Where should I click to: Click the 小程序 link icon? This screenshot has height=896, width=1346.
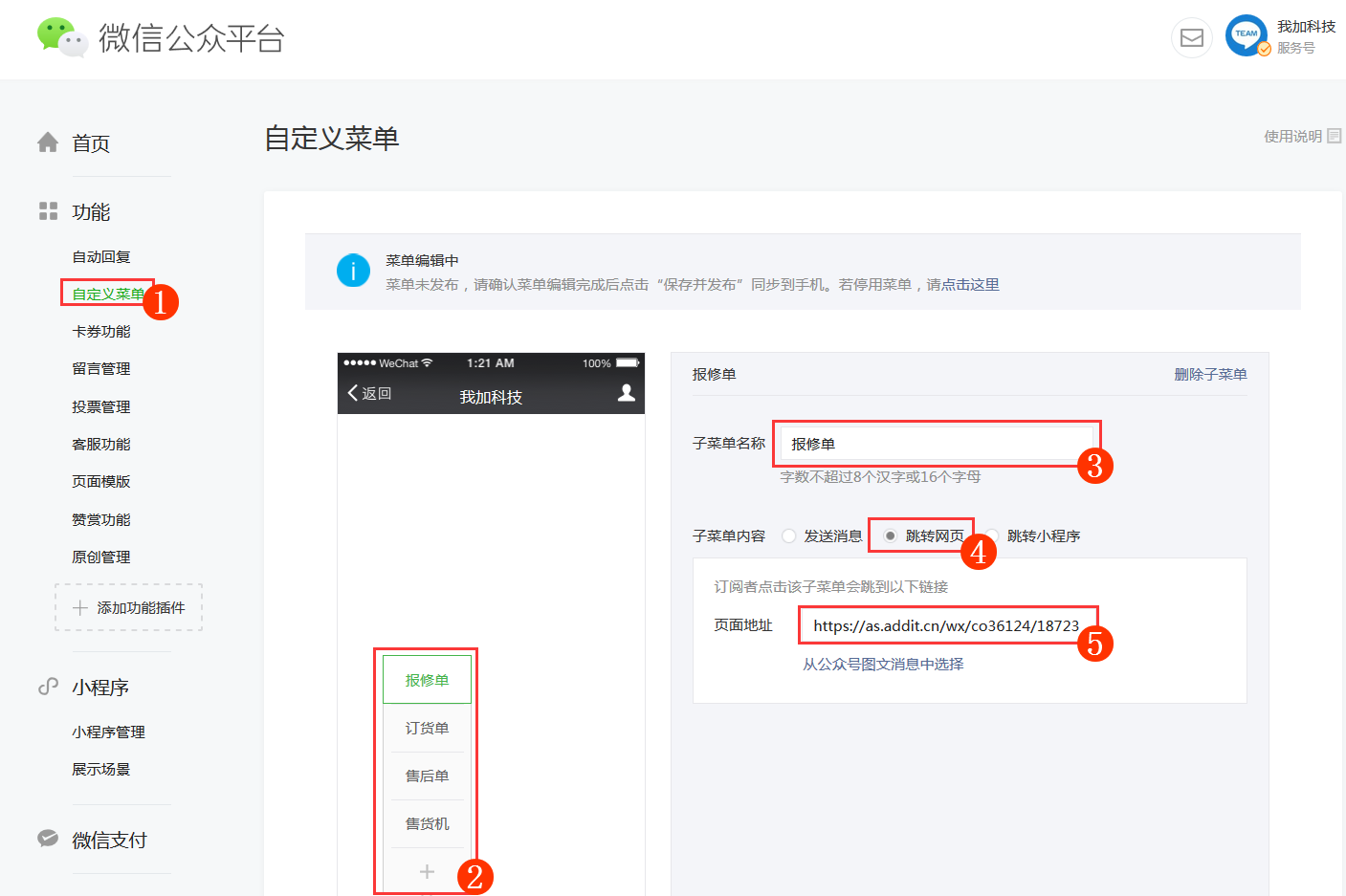(x=48, y=687)
